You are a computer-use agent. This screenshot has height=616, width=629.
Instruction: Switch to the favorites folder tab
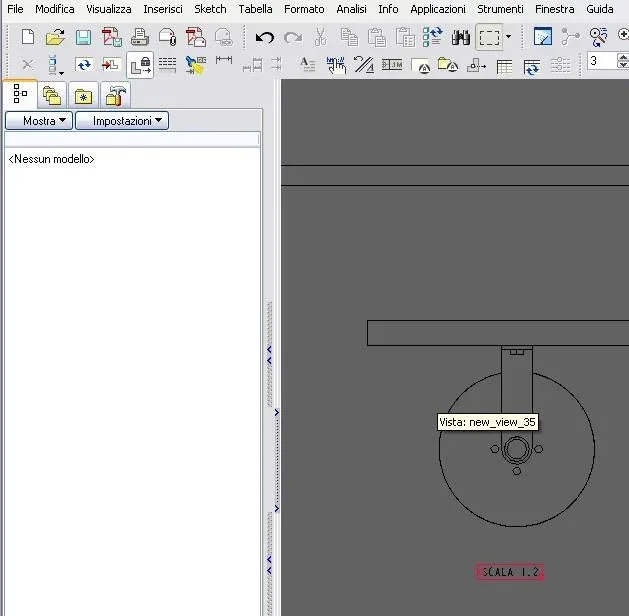click(x=83, y=95)
